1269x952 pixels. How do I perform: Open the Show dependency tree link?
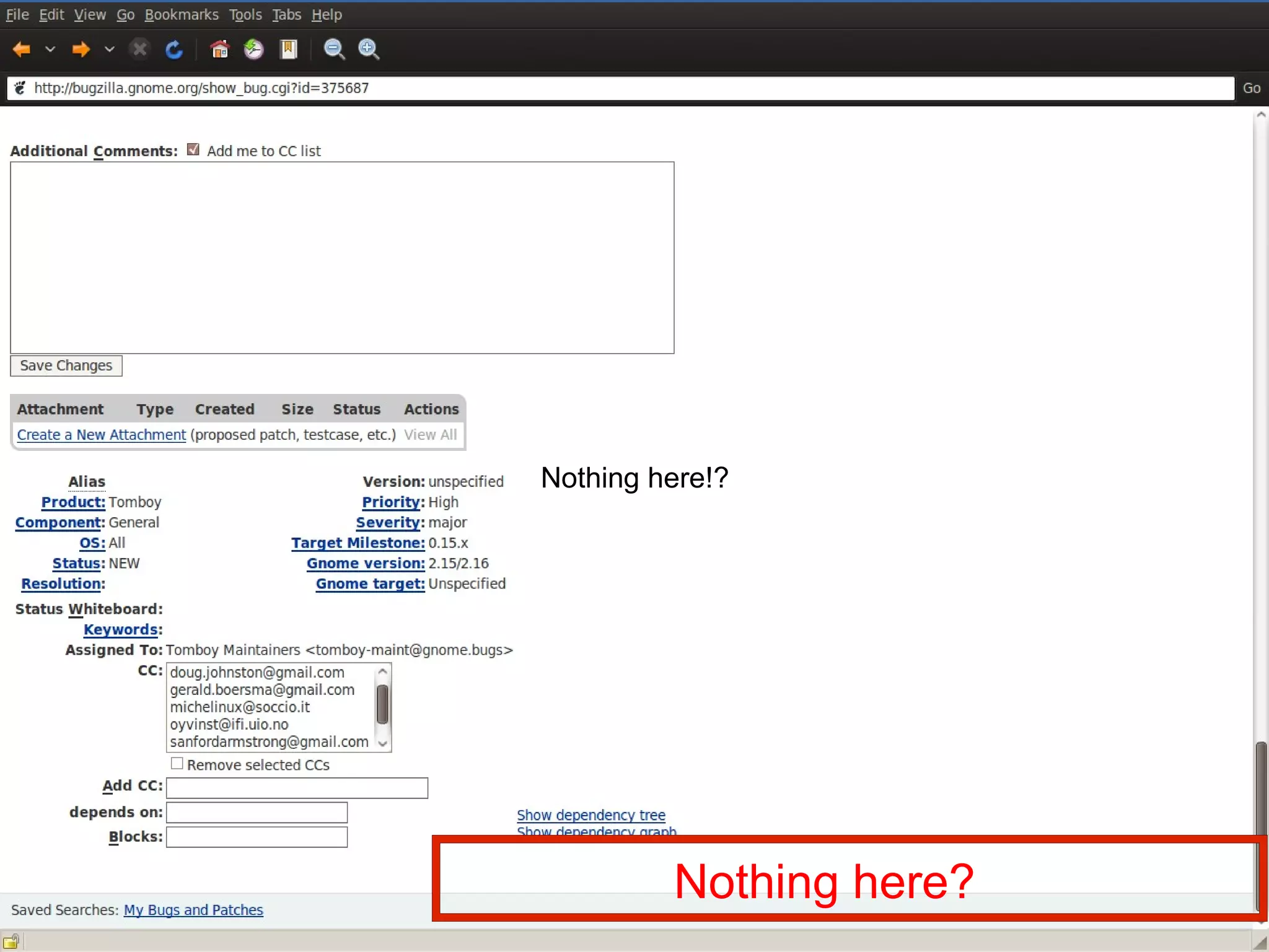[590, 814]
